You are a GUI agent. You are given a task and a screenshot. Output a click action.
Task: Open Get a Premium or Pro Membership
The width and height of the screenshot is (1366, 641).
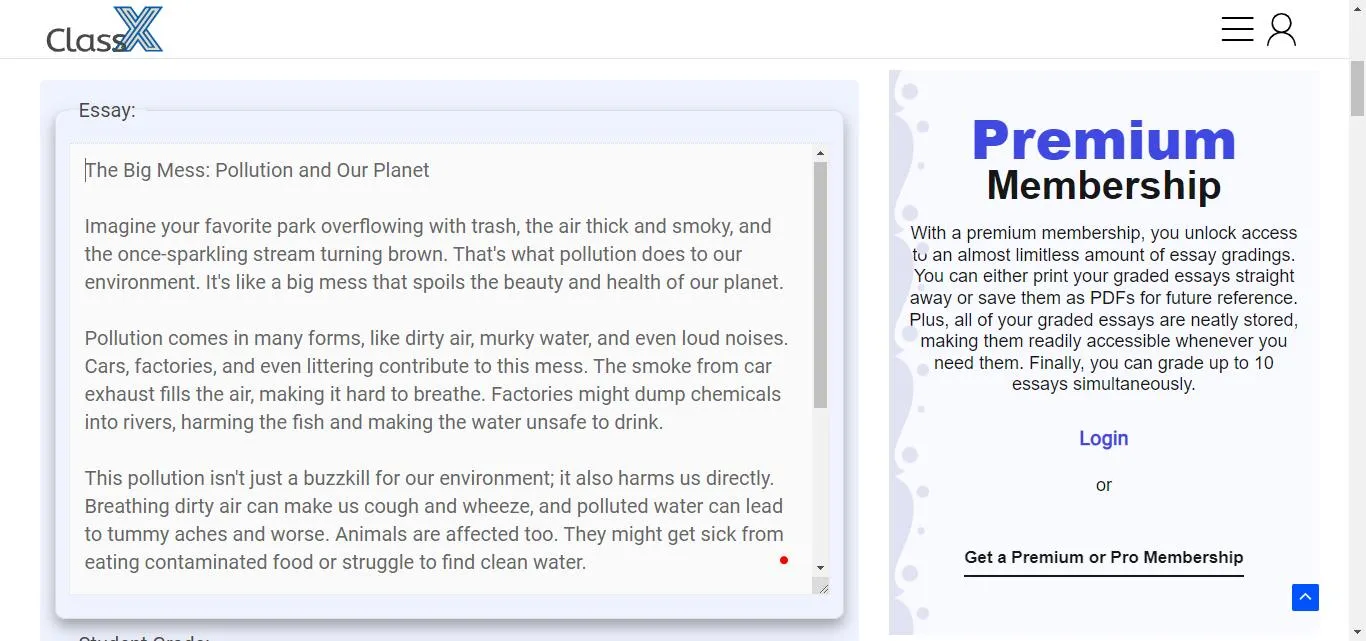[x=1103, y=557]
